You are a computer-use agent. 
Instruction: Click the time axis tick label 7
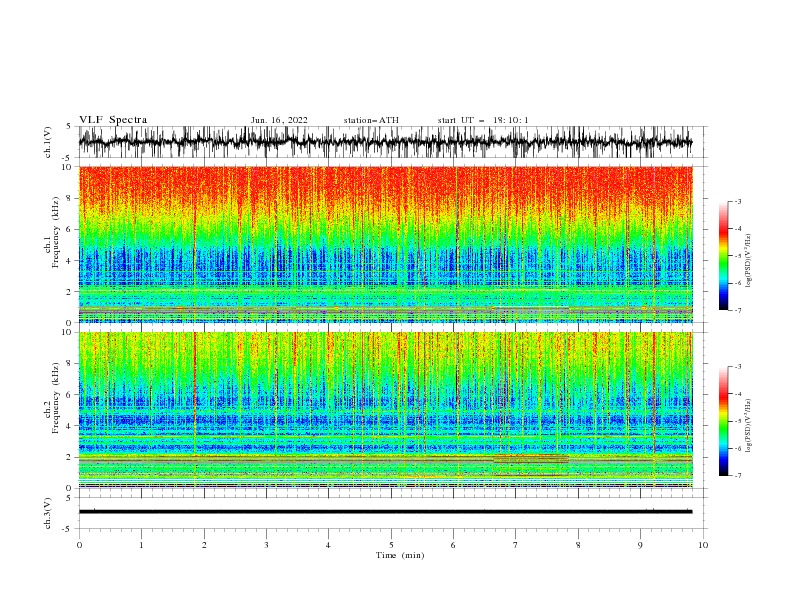tap(516, 545)
